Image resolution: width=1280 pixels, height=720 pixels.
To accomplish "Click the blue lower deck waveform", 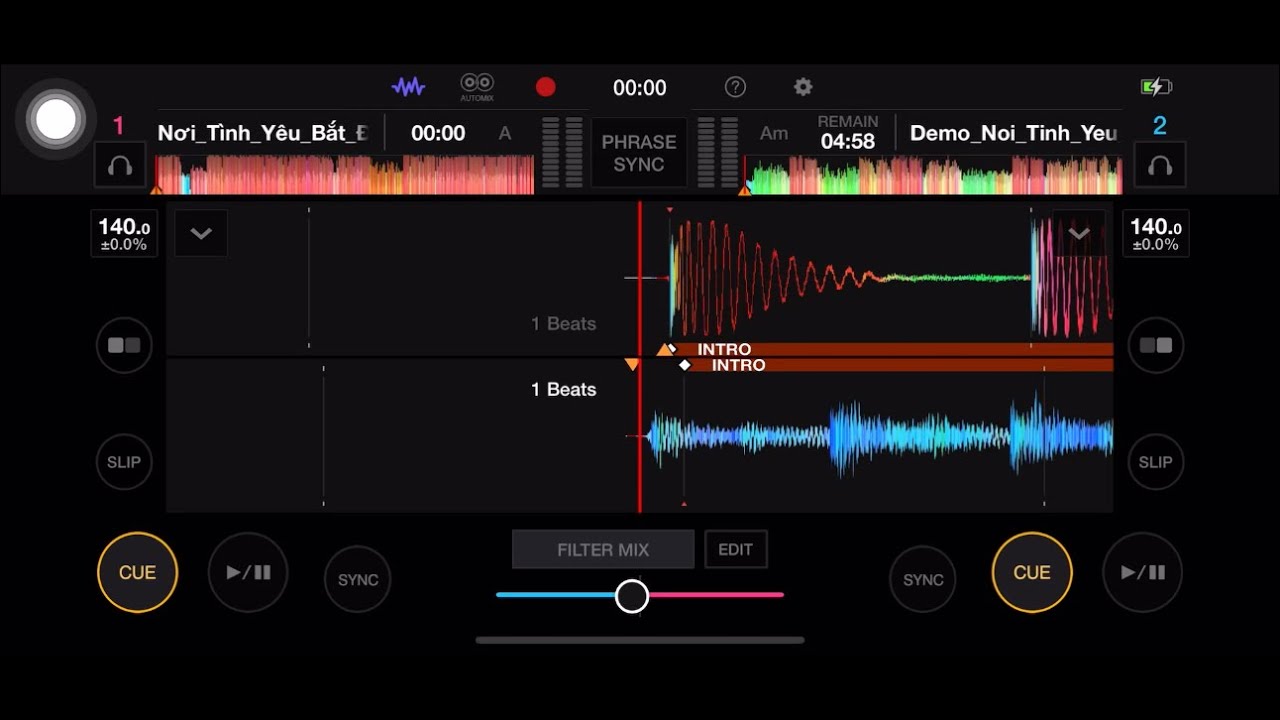I will 880,437.
